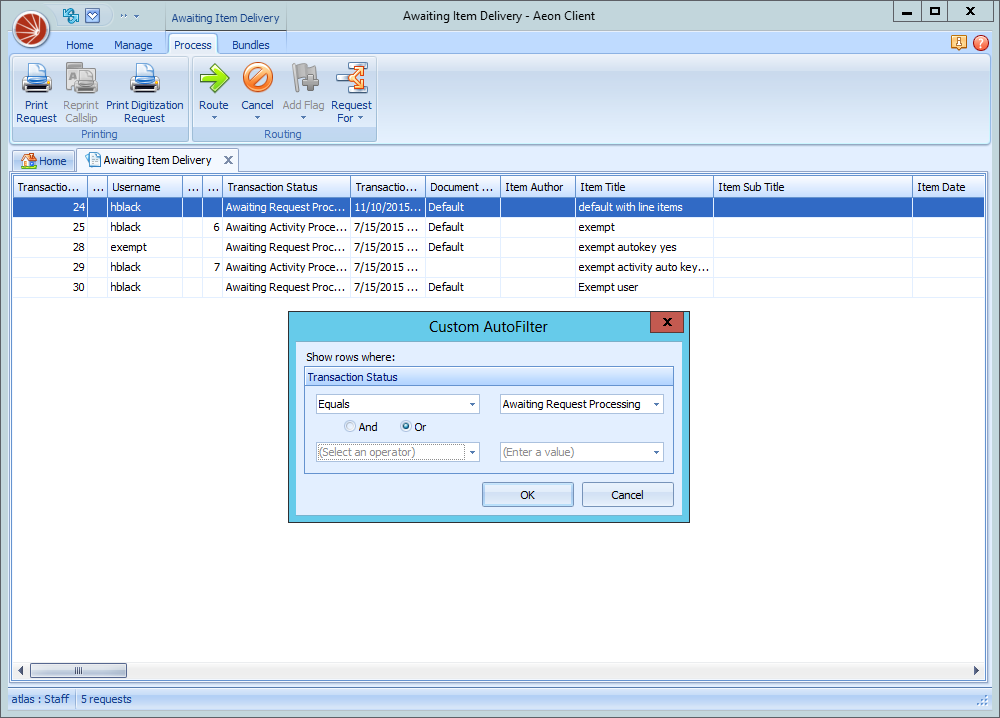The height and width of the screenshot is (718, 1000).
Task: Open the Aeon application menu orb
Action: coord(31,29)
